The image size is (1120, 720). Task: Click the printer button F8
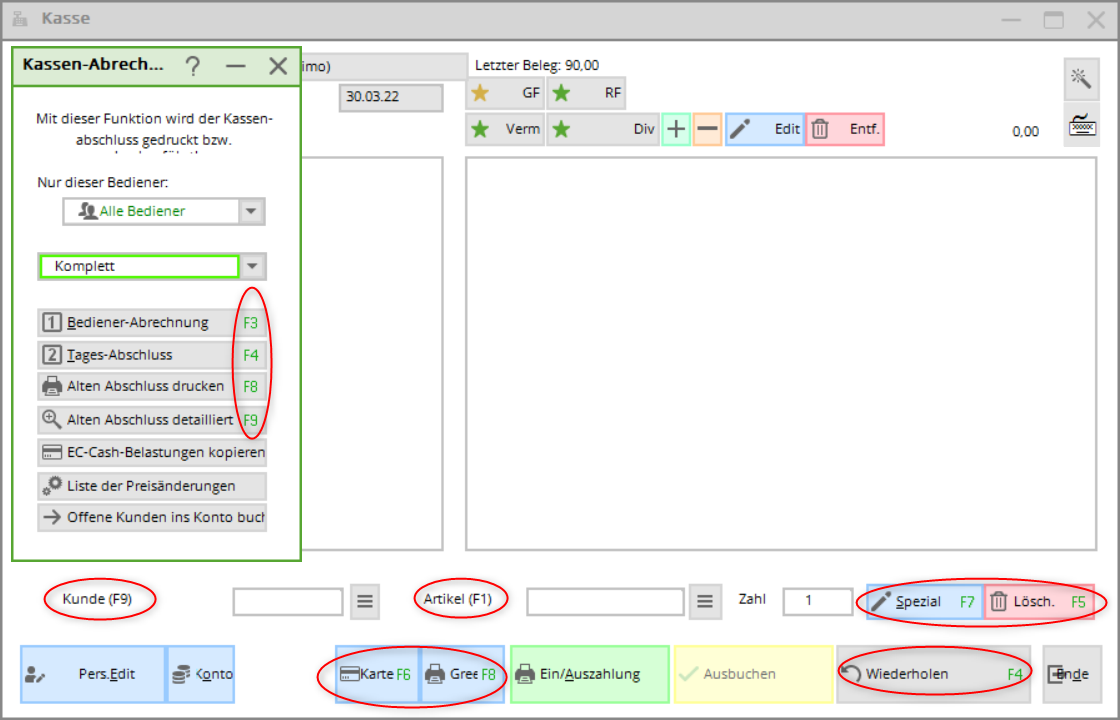[462, 674]
